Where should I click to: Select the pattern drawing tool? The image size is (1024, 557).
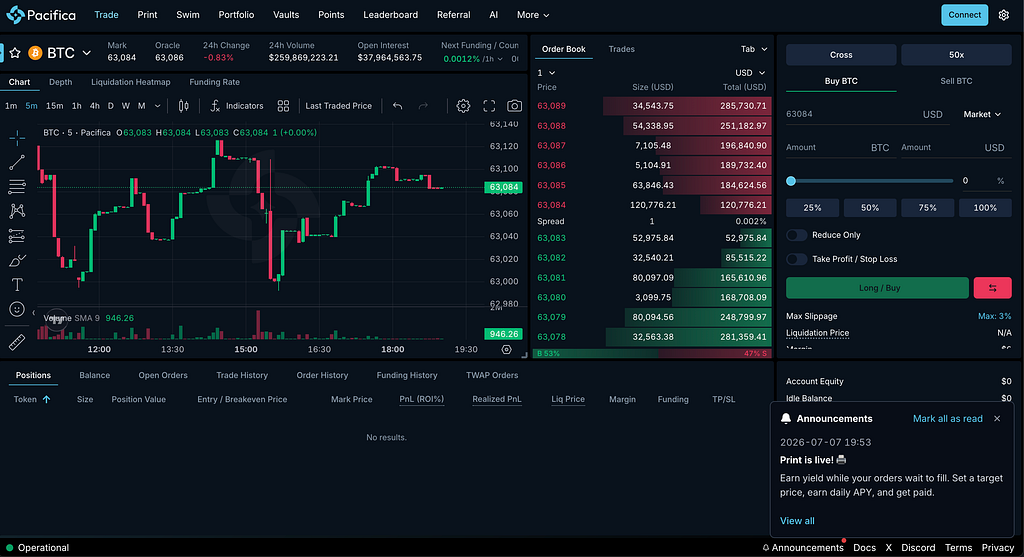[x=17, y=211]
